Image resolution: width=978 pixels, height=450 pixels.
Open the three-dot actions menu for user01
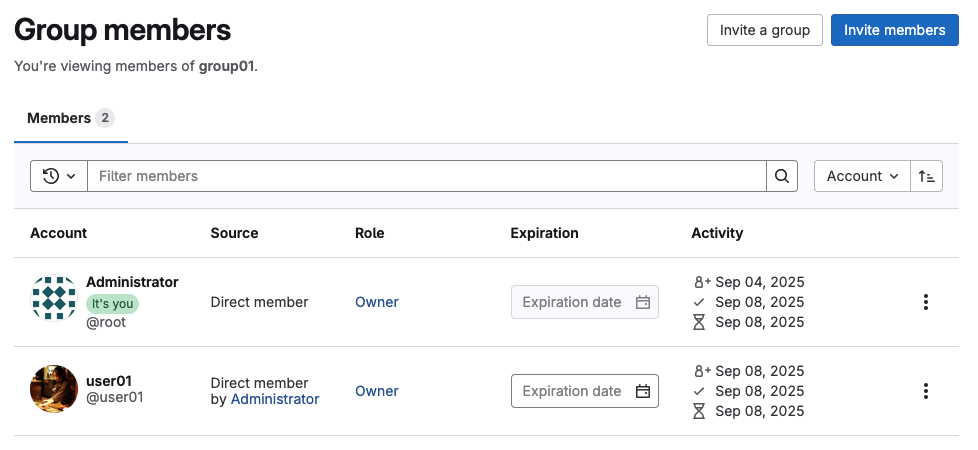coord(926,391)
